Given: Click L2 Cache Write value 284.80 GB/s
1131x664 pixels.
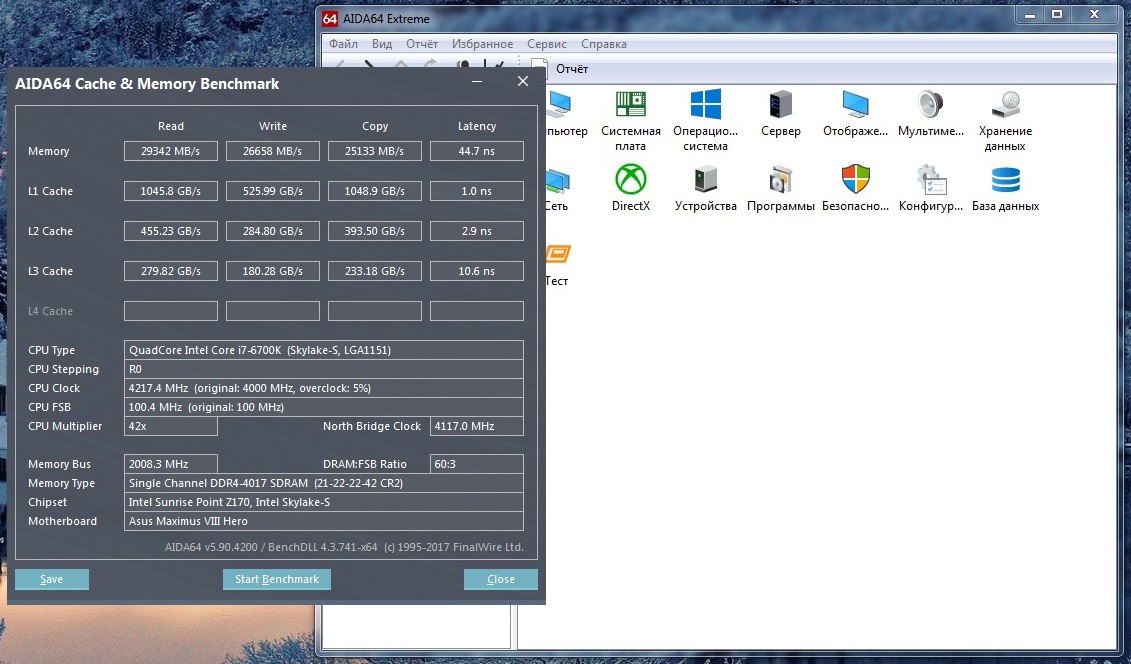Looking at the screenshot, I should point(273,231).
